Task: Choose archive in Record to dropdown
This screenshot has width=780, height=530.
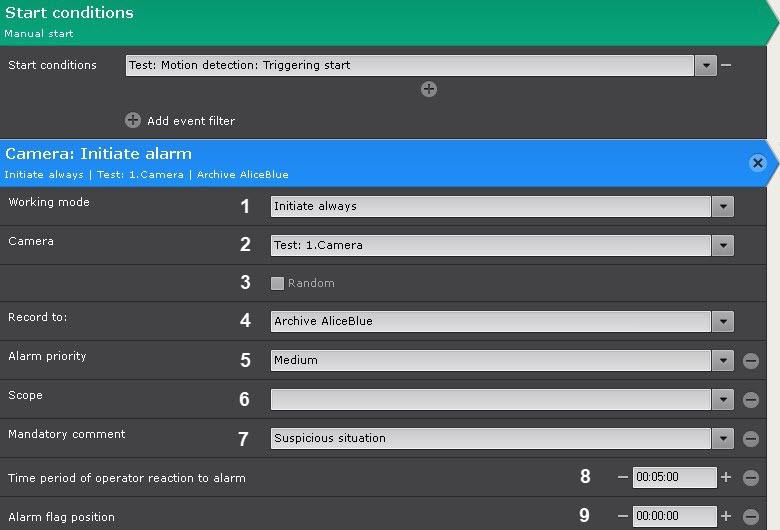Action: (723, 322)
